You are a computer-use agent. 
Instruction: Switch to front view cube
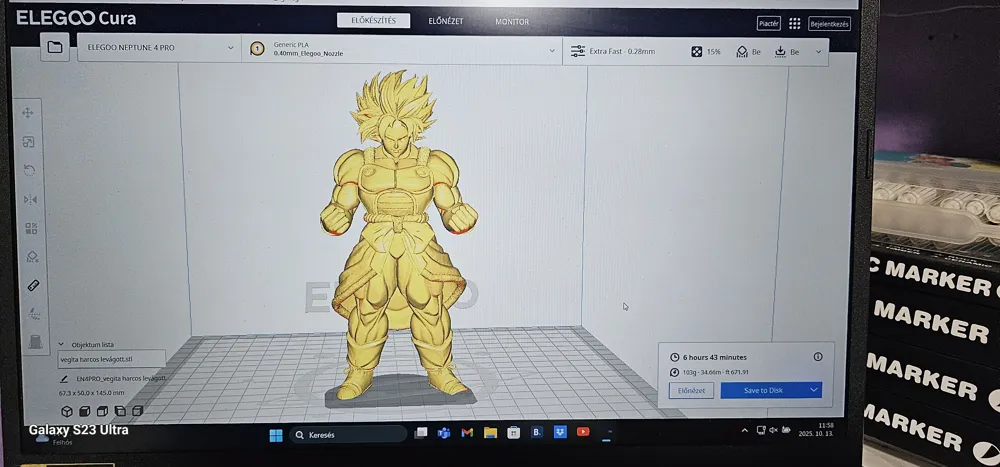84,411
